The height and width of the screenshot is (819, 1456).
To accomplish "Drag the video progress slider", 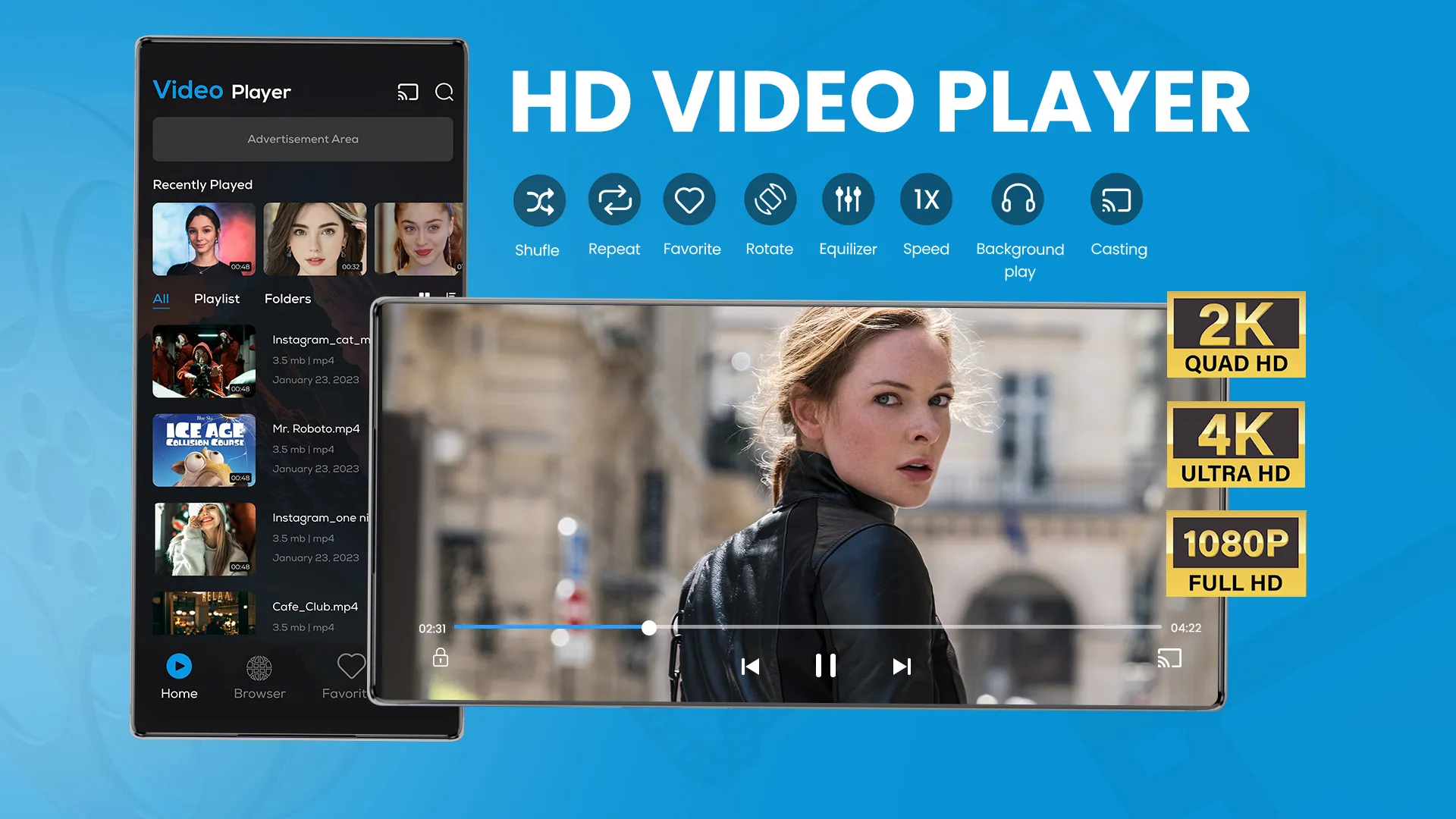I will click(647, 627).
